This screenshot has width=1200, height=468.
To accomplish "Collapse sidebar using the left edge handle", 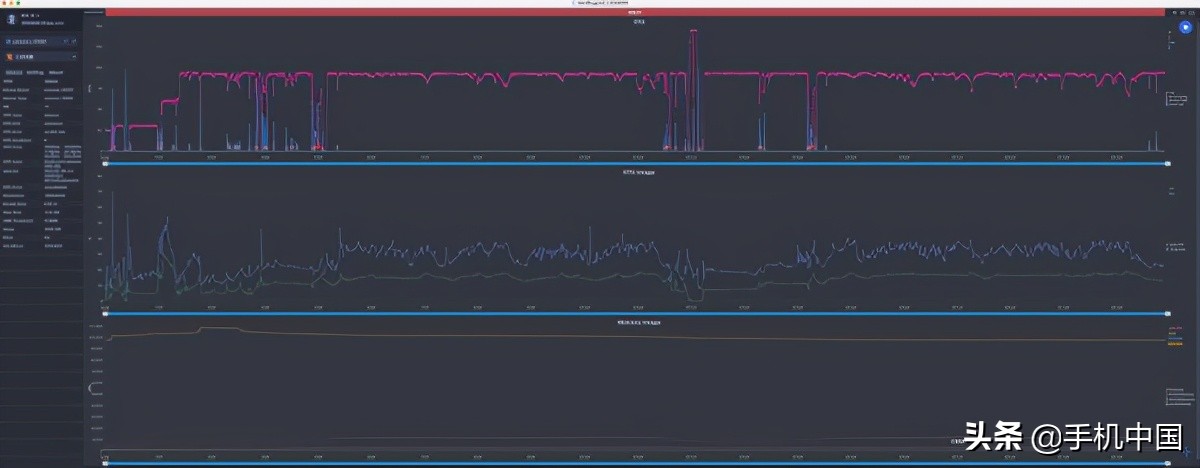I will pos(92,387).
